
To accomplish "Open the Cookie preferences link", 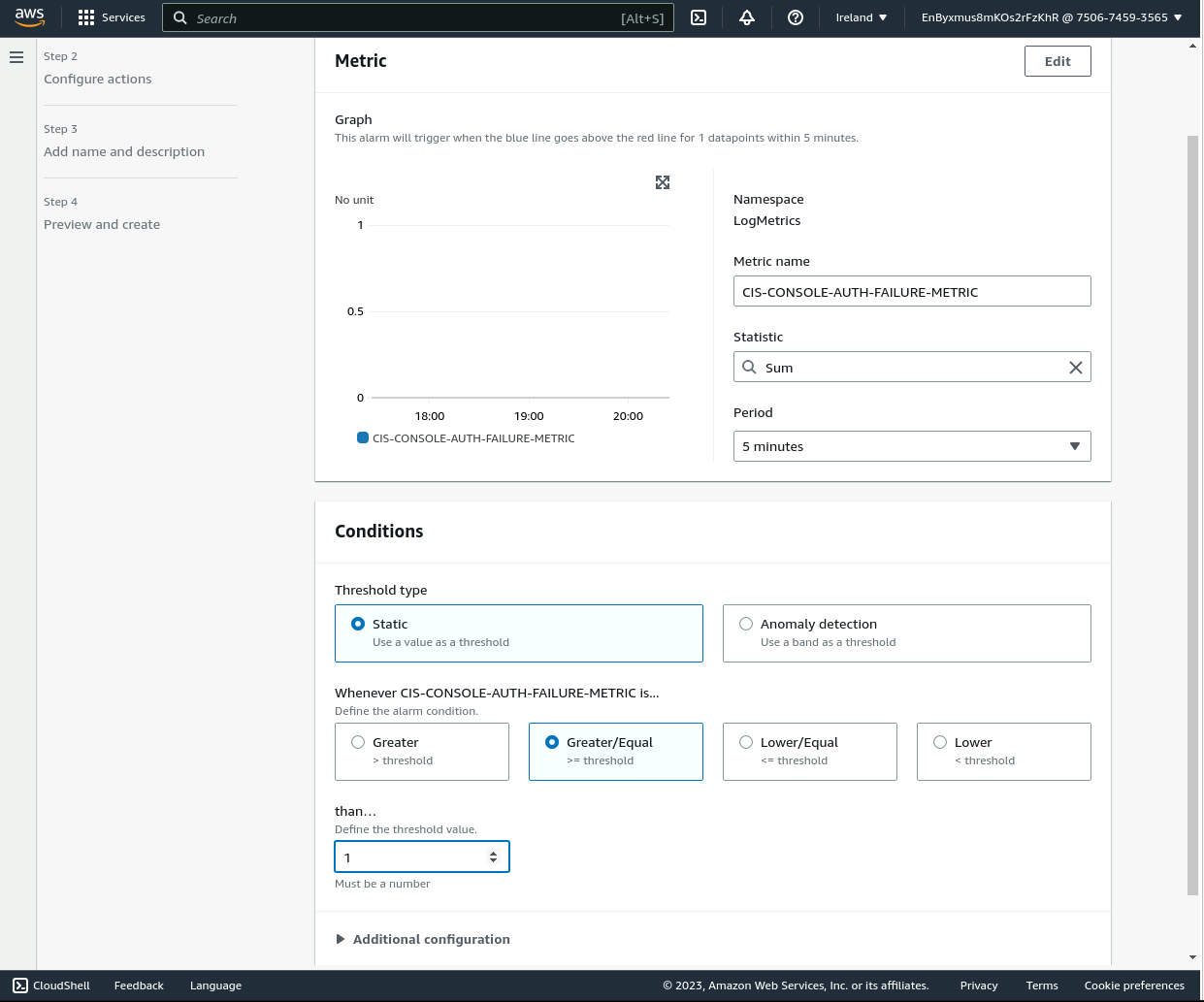I will point(1133,986).
